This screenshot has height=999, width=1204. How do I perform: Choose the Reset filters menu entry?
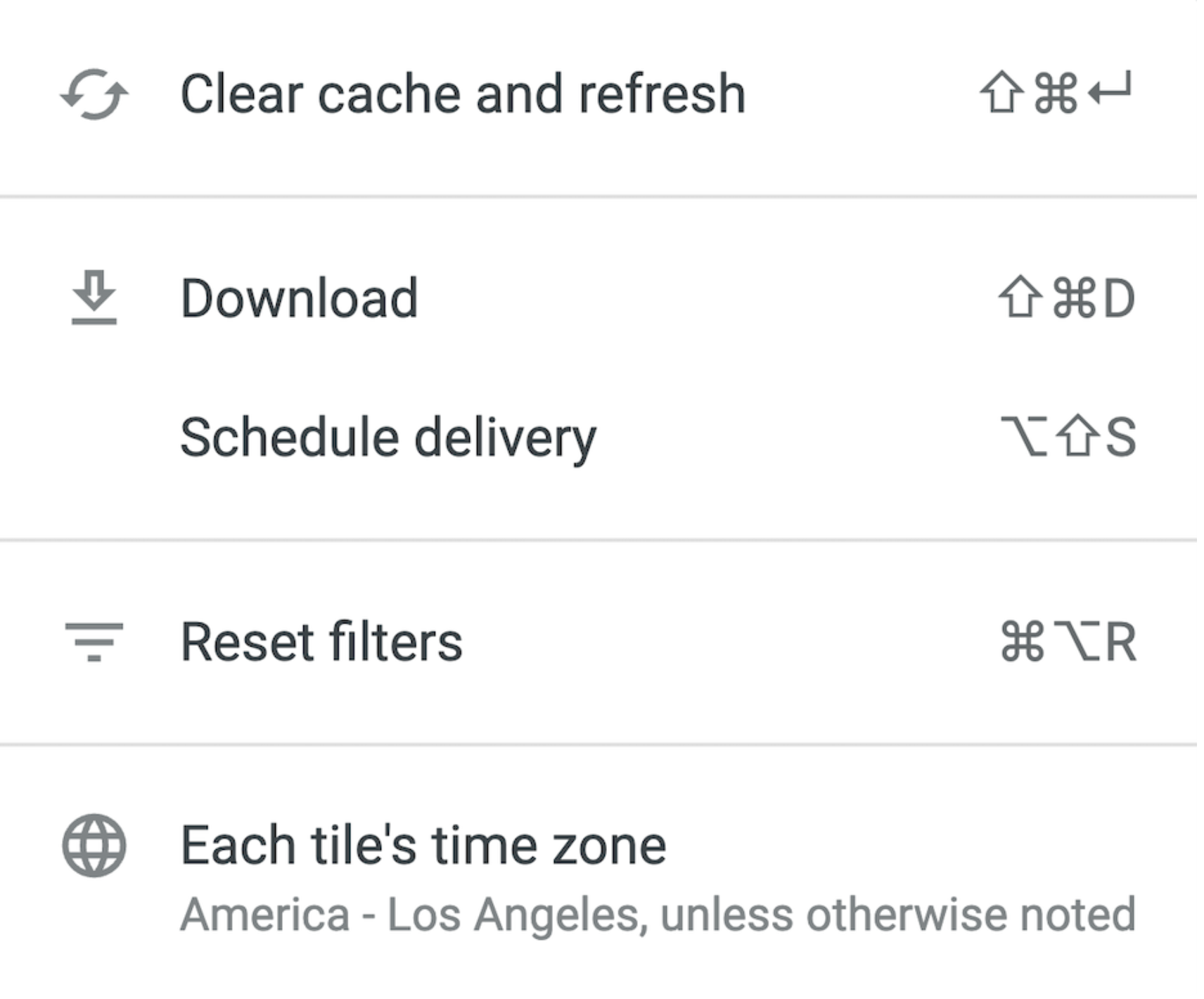(321, 640)
